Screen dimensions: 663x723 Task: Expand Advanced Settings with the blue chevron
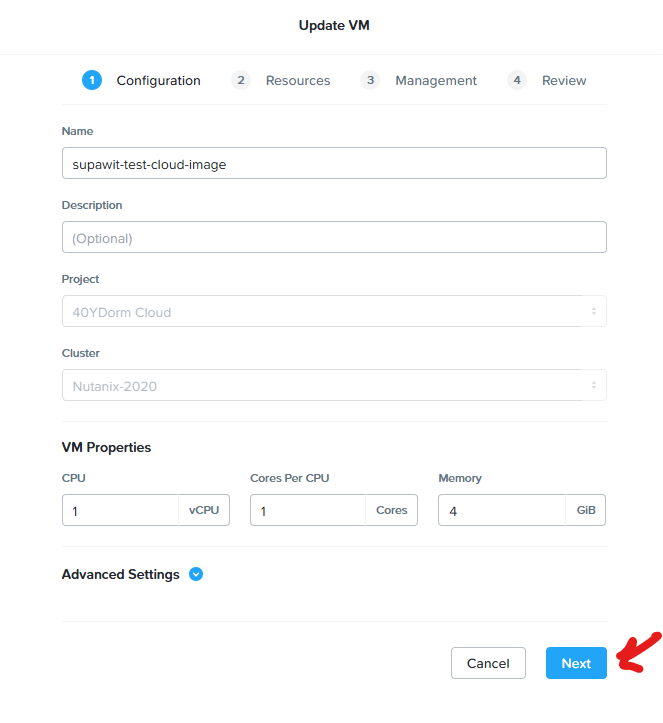[196, 575]
